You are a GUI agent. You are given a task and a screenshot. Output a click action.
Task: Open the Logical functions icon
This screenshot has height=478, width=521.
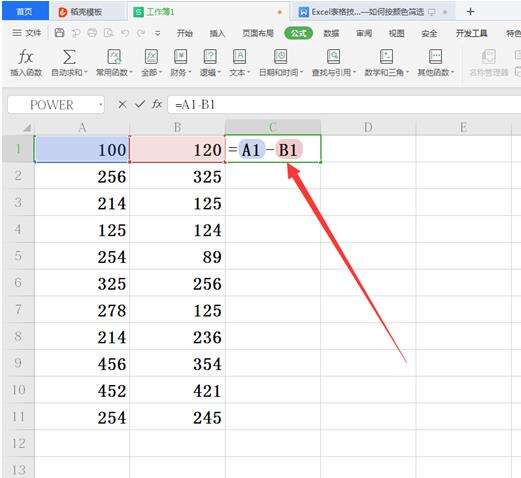tap(210, 57)
